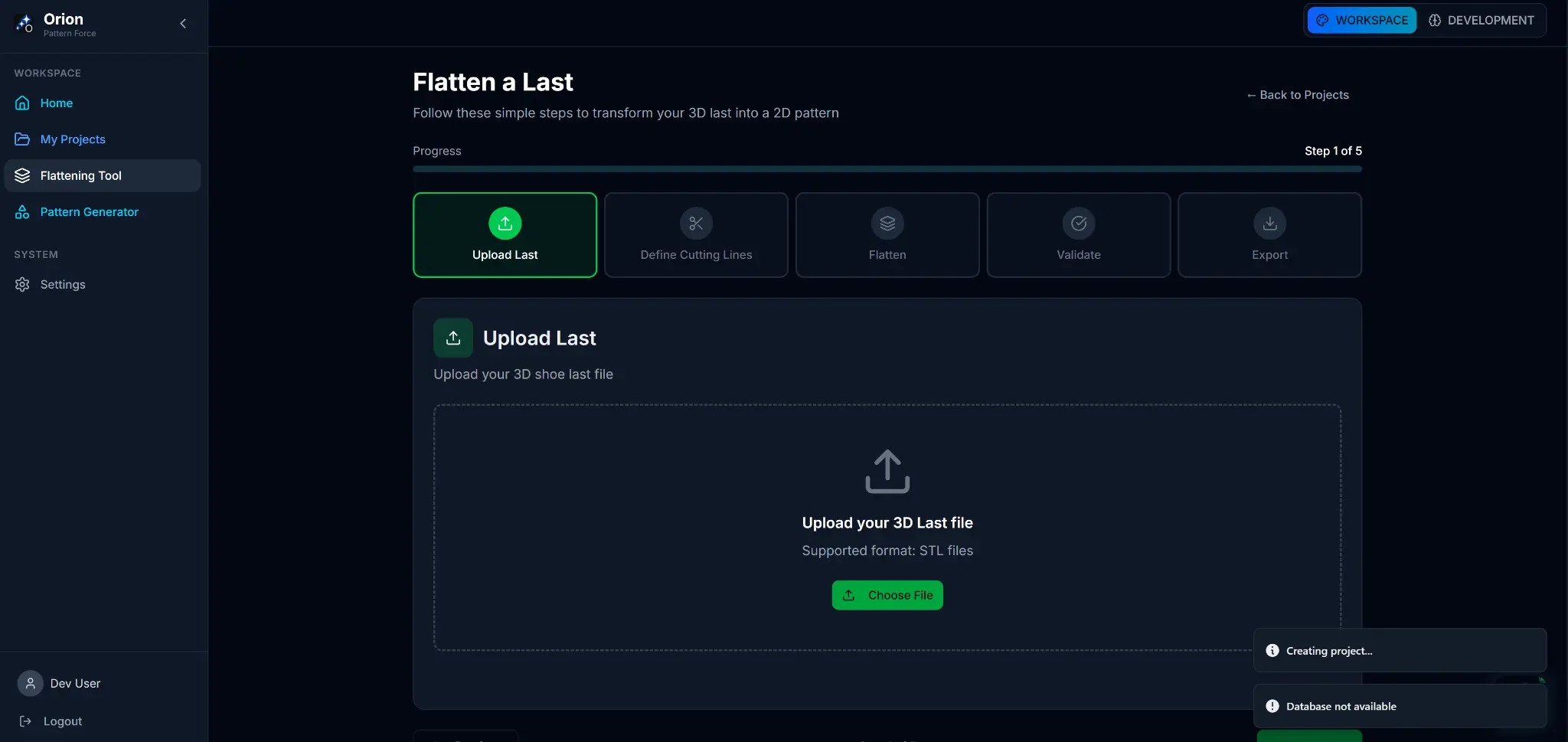
Task: Click the Choose File button
Action: tap(887, 596)
